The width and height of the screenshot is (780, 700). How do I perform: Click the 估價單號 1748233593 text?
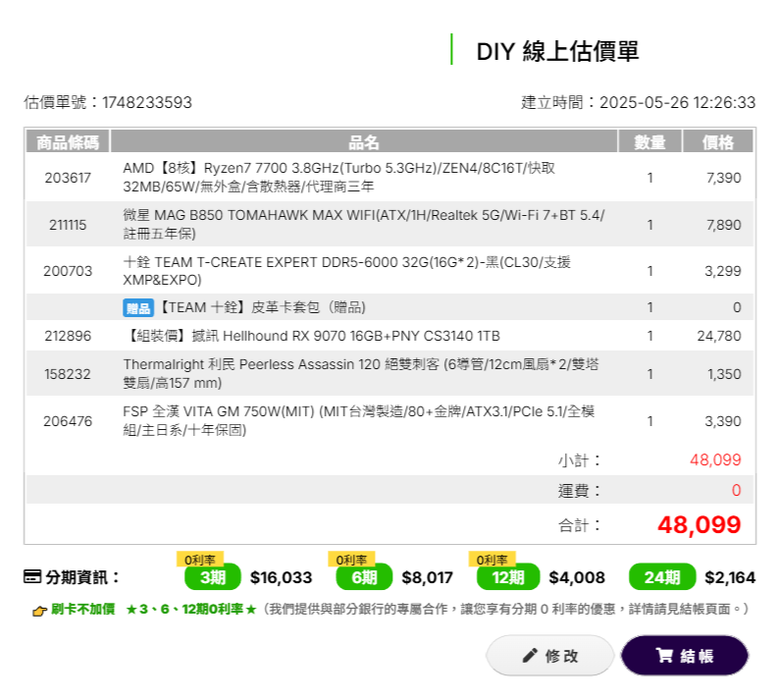coord(107,102)
